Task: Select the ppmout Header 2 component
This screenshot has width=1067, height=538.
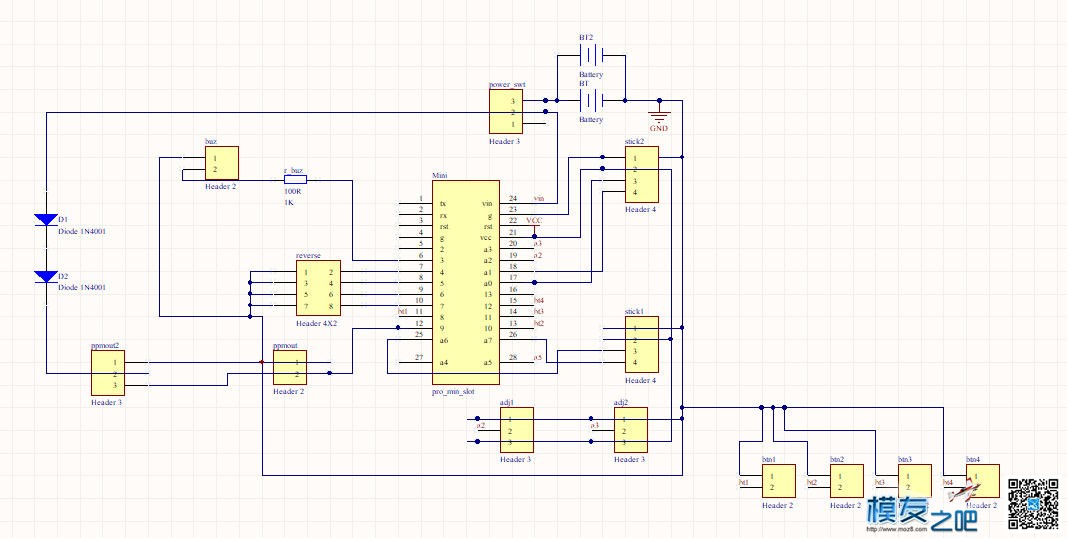Action: coord(290,367)
